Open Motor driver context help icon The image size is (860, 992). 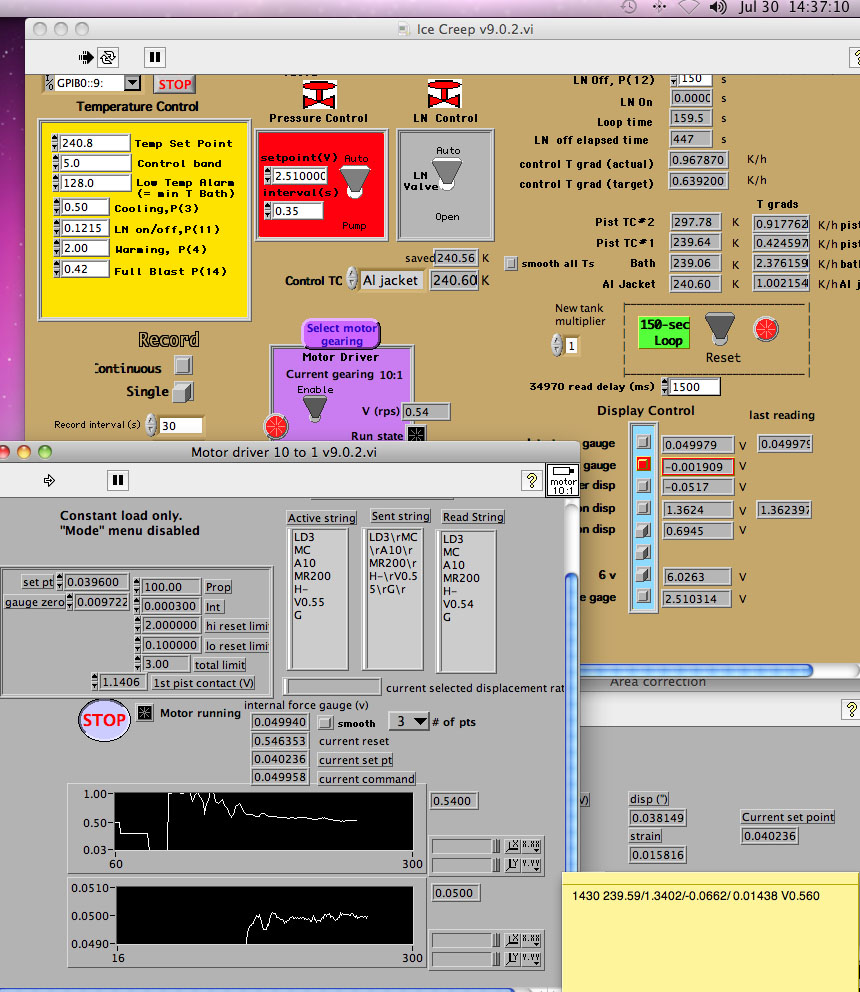532,480
